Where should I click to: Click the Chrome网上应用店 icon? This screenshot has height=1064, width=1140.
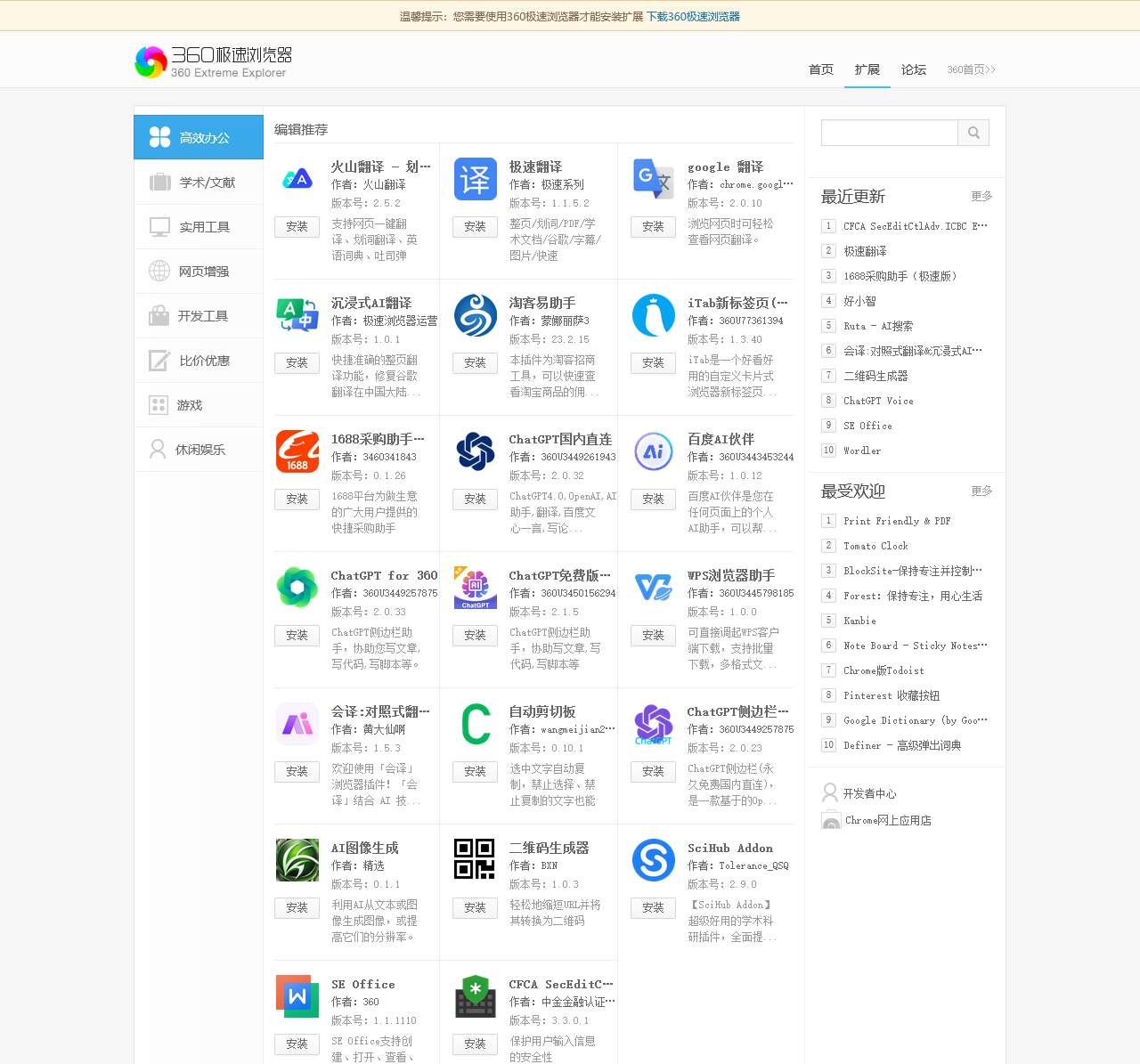(831, 820)
